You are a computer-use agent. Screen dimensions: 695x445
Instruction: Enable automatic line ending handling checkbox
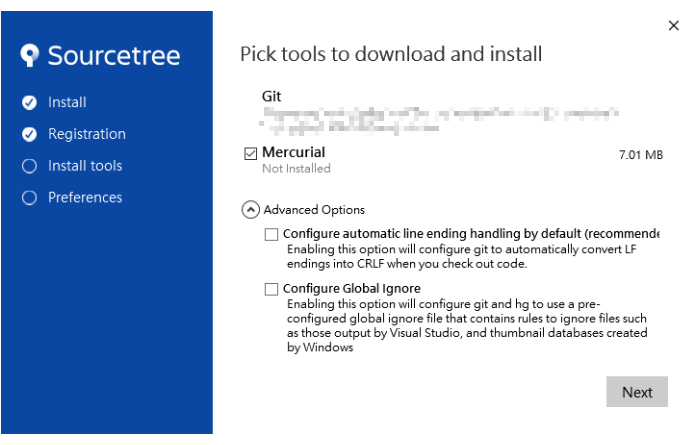tap(271, 234)
